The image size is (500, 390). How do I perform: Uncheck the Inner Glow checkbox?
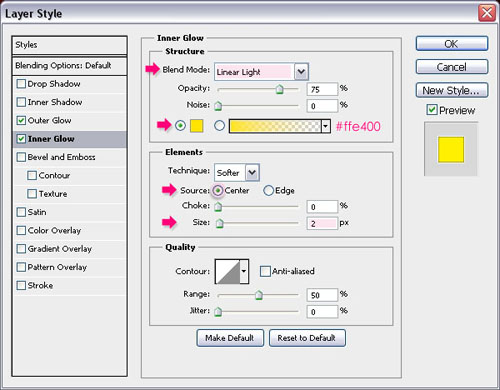[x=21, y=139]
